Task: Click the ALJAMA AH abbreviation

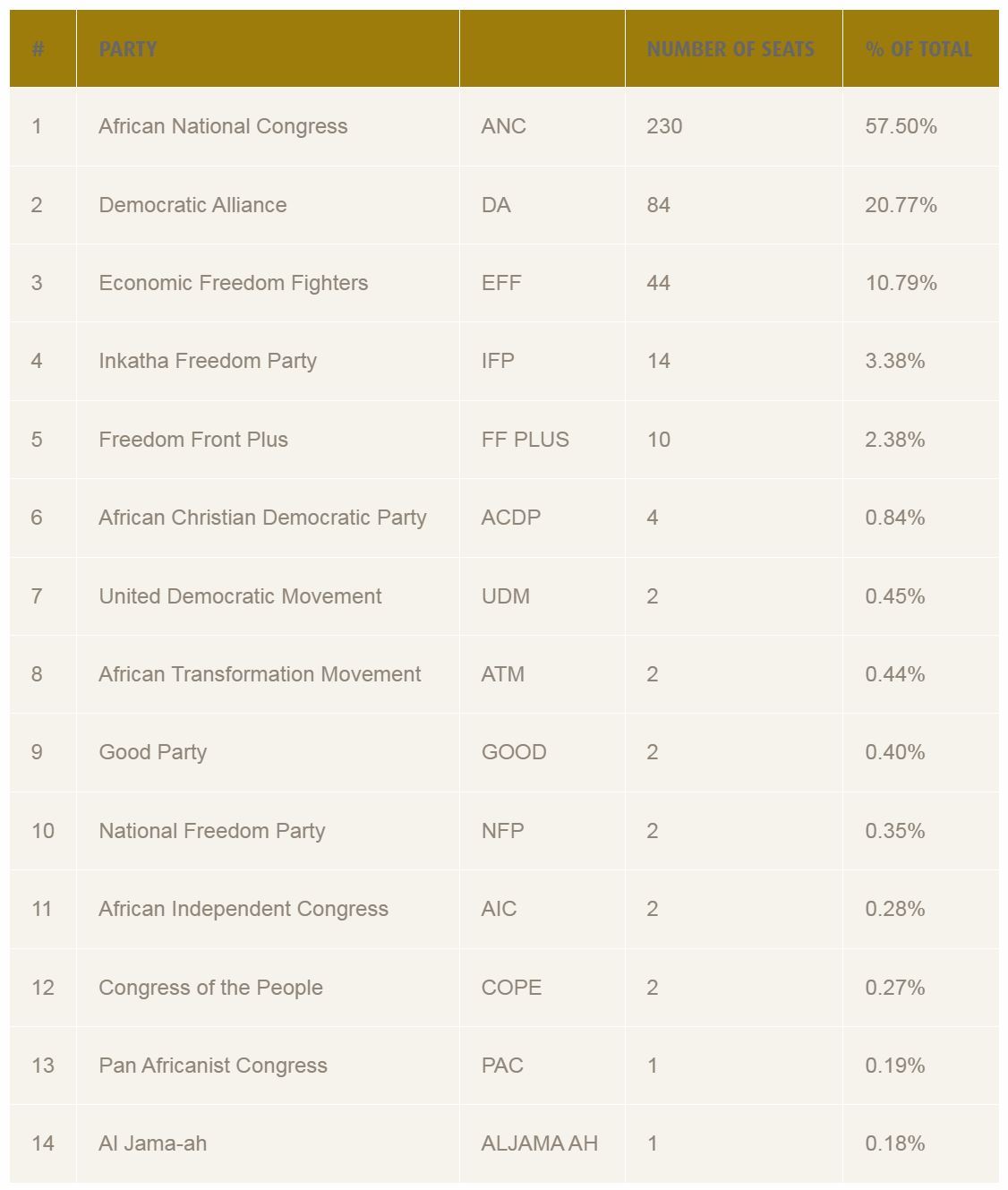Action: coord(539,1143)
